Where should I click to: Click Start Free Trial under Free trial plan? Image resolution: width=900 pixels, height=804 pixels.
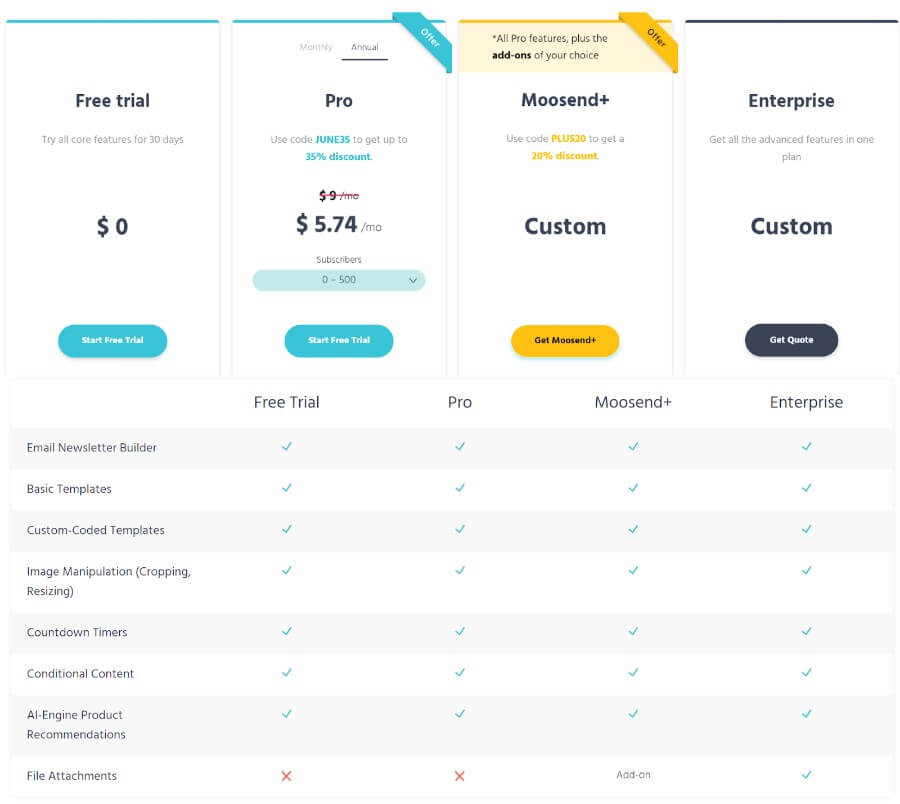pos(112,340)
